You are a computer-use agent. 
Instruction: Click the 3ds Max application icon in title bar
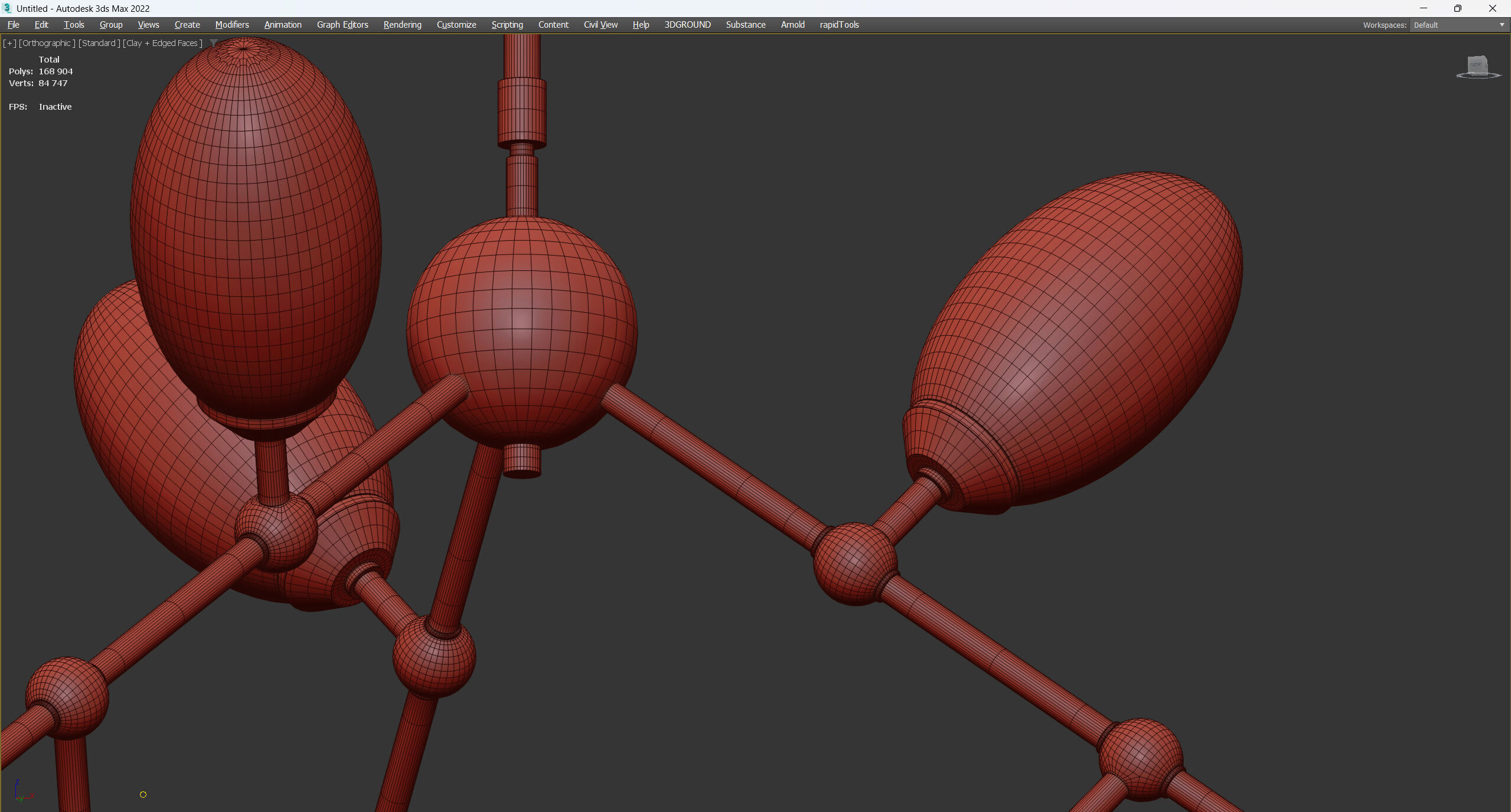point(7,8)
